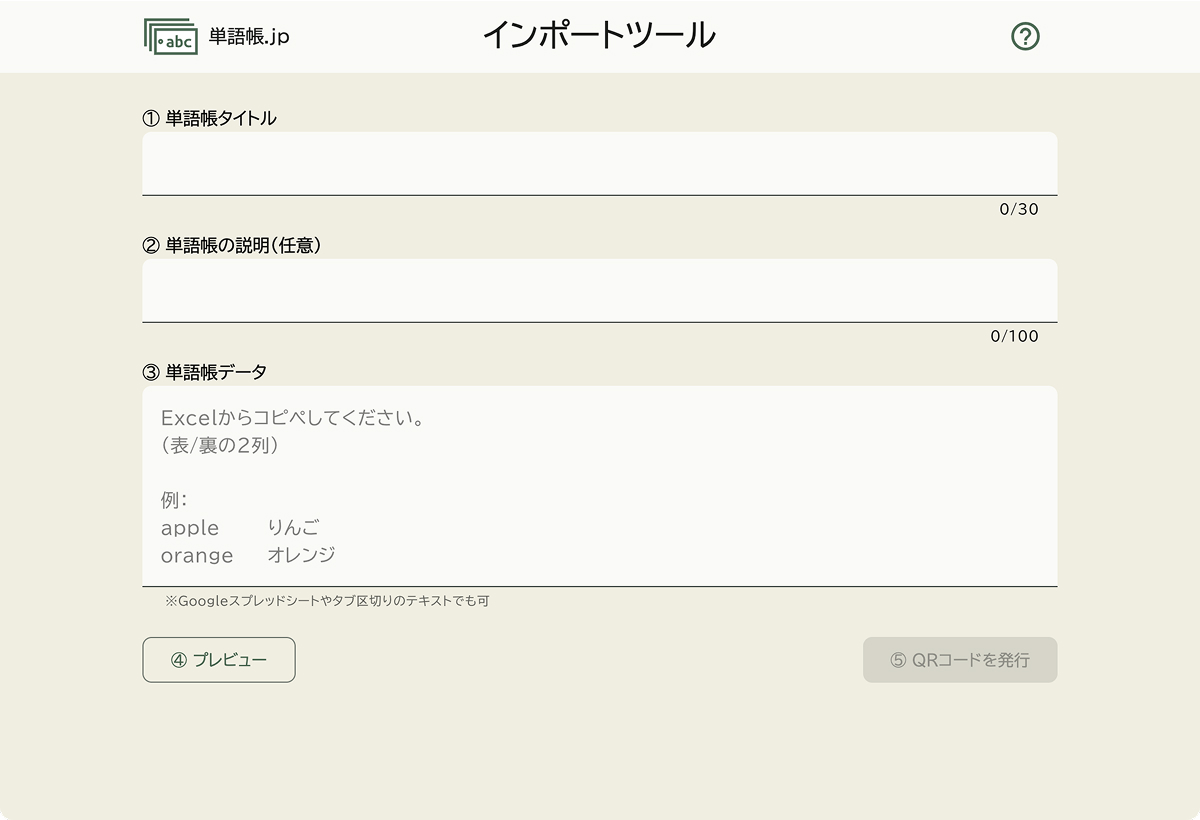This screenshot has height=820, width=1200.
Task: Focus the 単語帳の説明 input field
Action: point(599,290)
